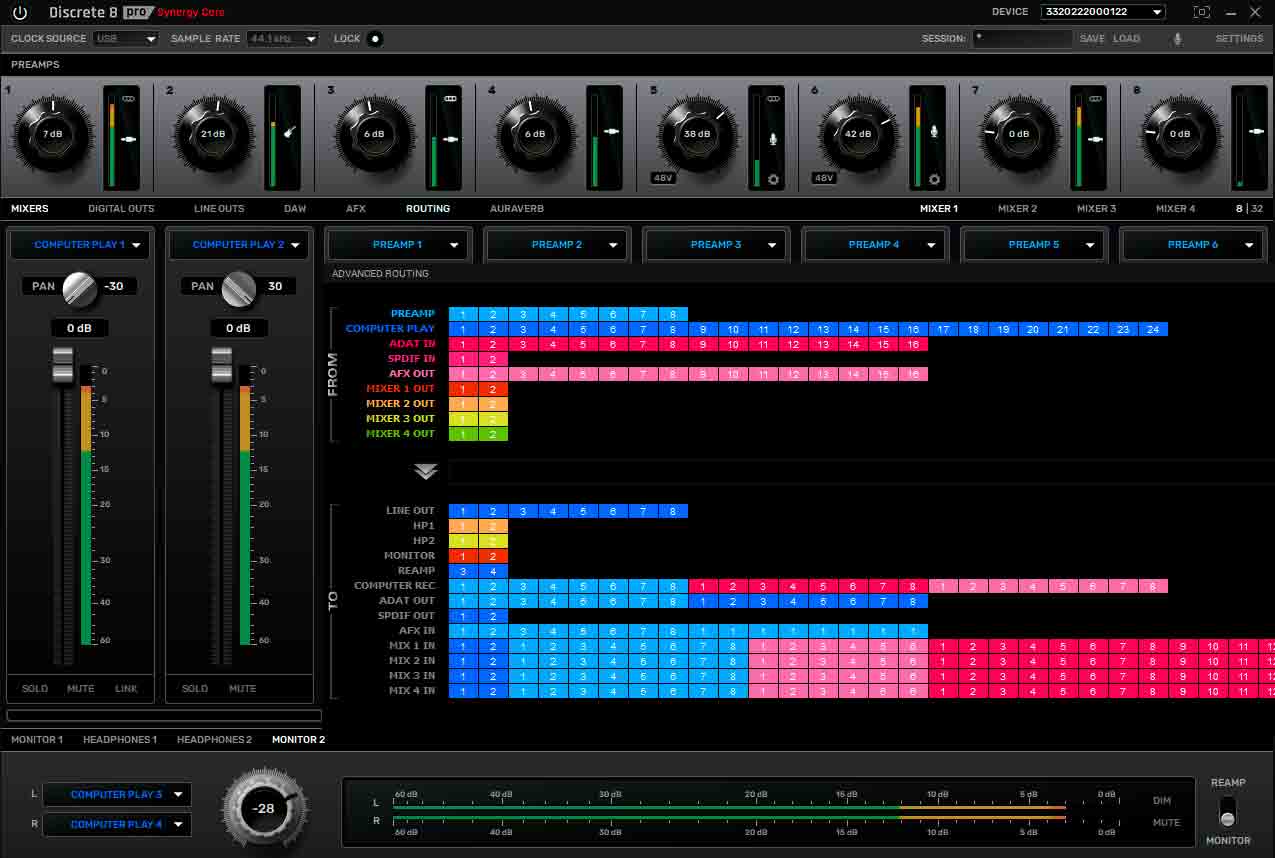Click the microphone input icon on preamp 5

tap(773, 138)
